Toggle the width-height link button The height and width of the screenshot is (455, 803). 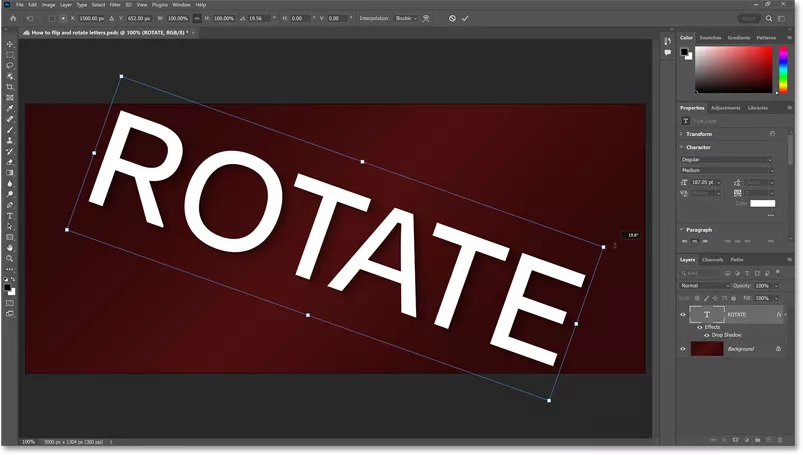[197, 18]
